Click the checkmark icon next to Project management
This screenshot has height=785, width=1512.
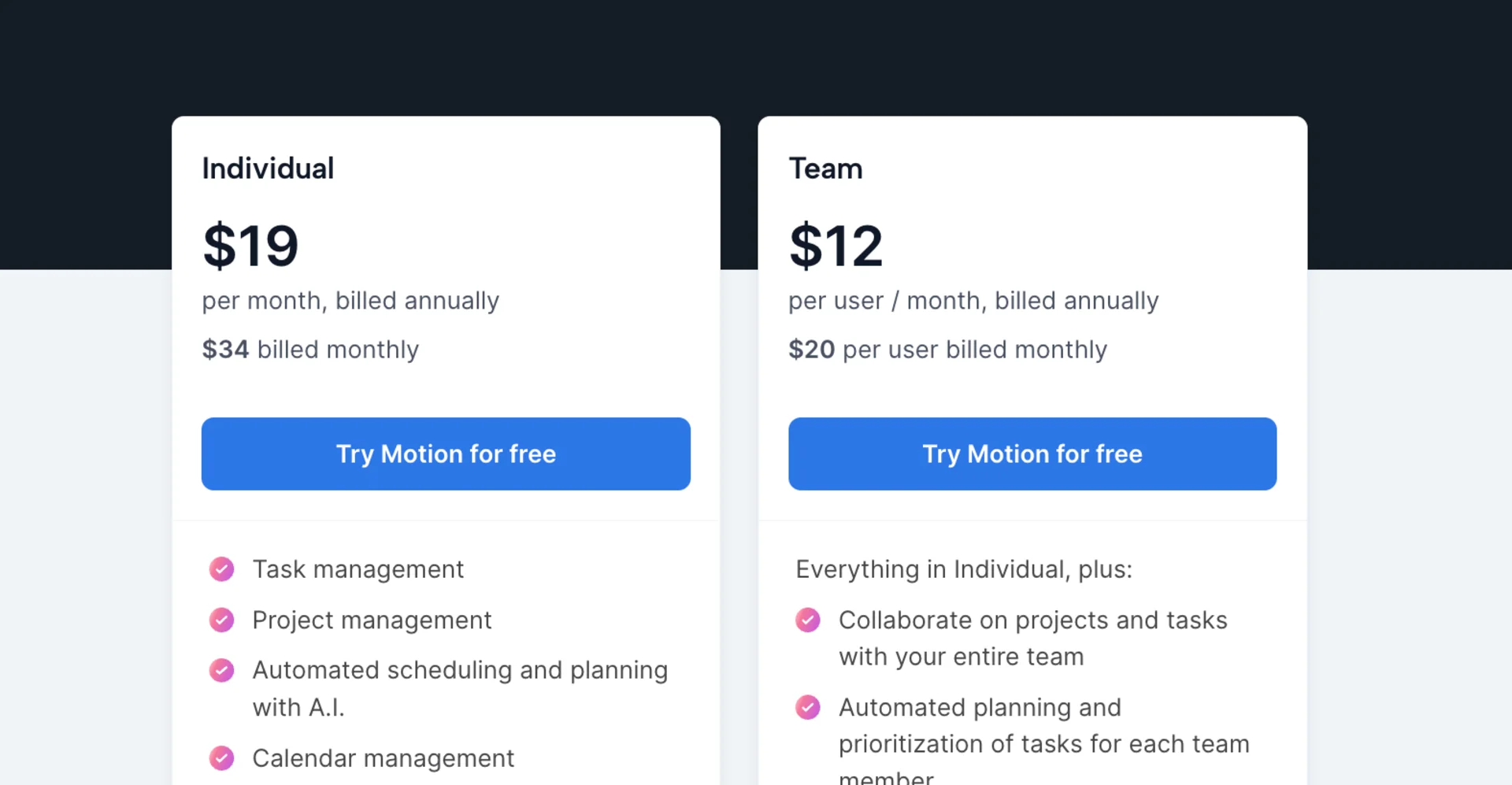(221, 620)
